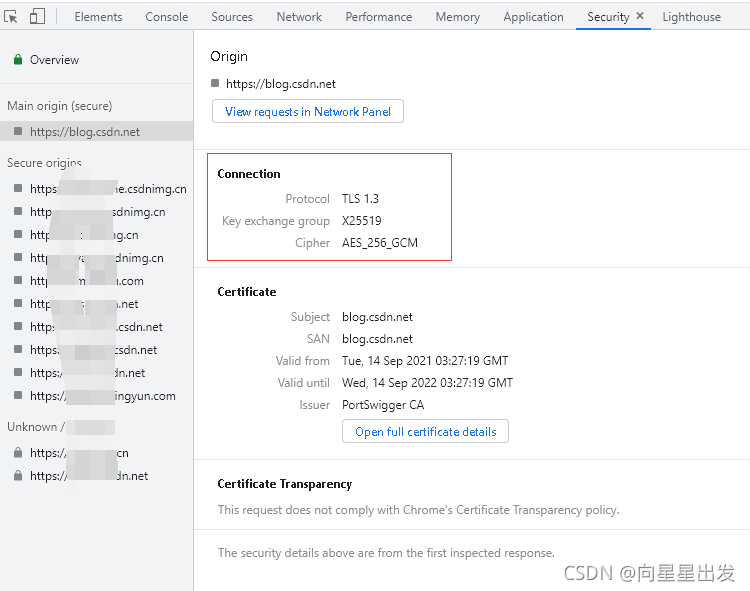Select main origin https://blog.csdn.net
This screenshot has width=750, height=591.
coord(97,131)
